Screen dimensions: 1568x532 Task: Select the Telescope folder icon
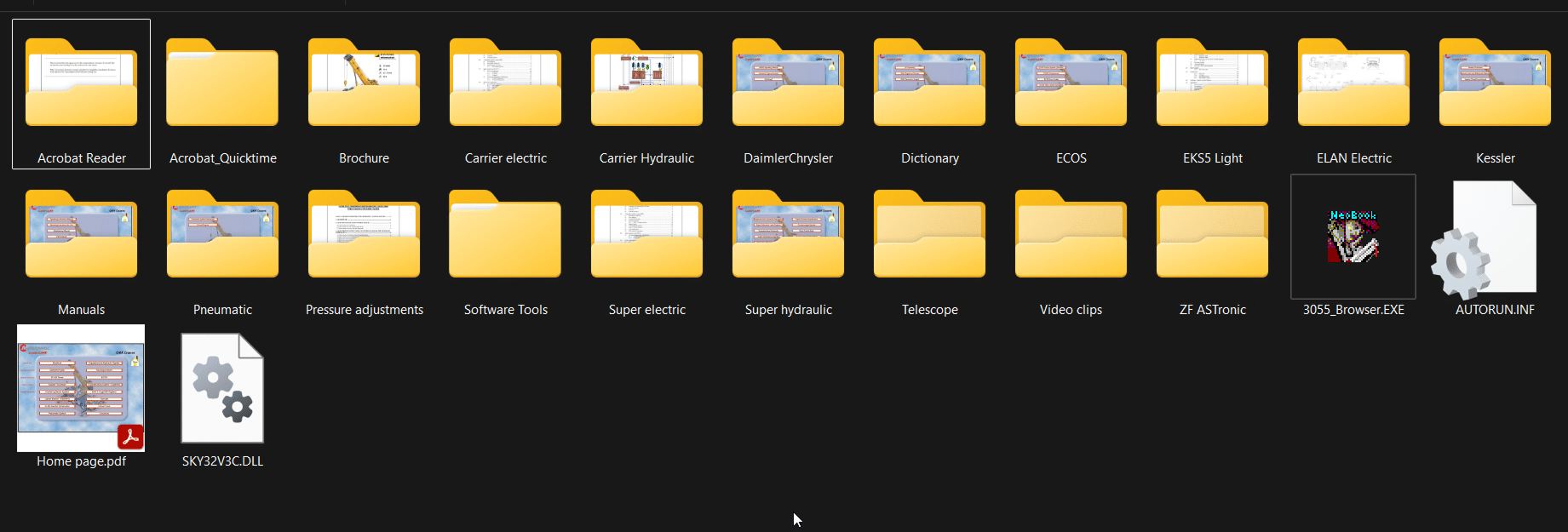coord(930,234)
